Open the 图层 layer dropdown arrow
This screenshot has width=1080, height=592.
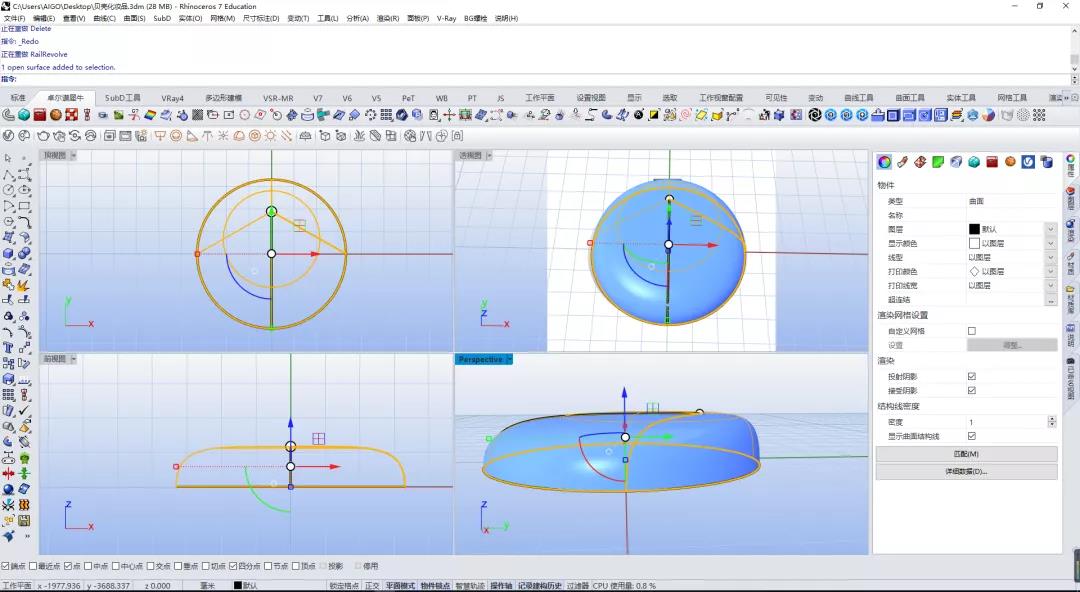pyautogui.click(x=1051, y=229)
